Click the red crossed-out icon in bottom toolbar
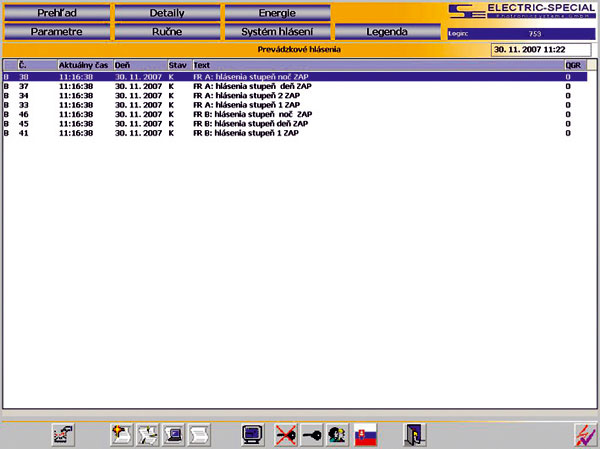Viewport: 600px width, 449px height. coord(285,434)
